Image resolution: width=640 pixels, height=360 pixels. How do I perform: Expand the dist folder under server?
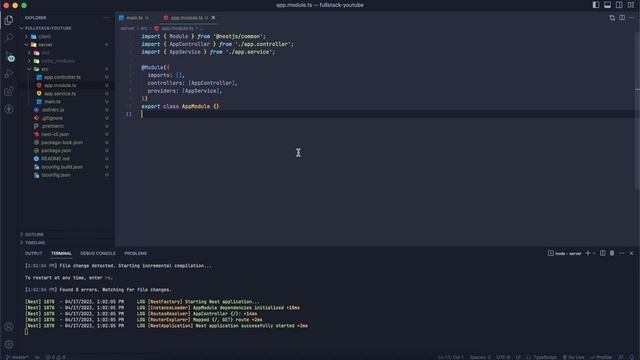(45, 53)
